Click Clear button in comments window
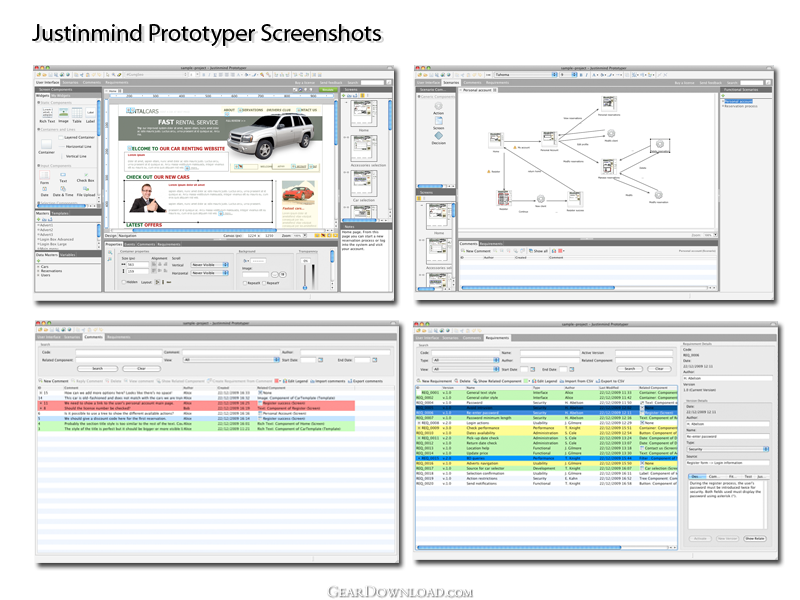The image size is (800, 600). [x=141, y=368]
